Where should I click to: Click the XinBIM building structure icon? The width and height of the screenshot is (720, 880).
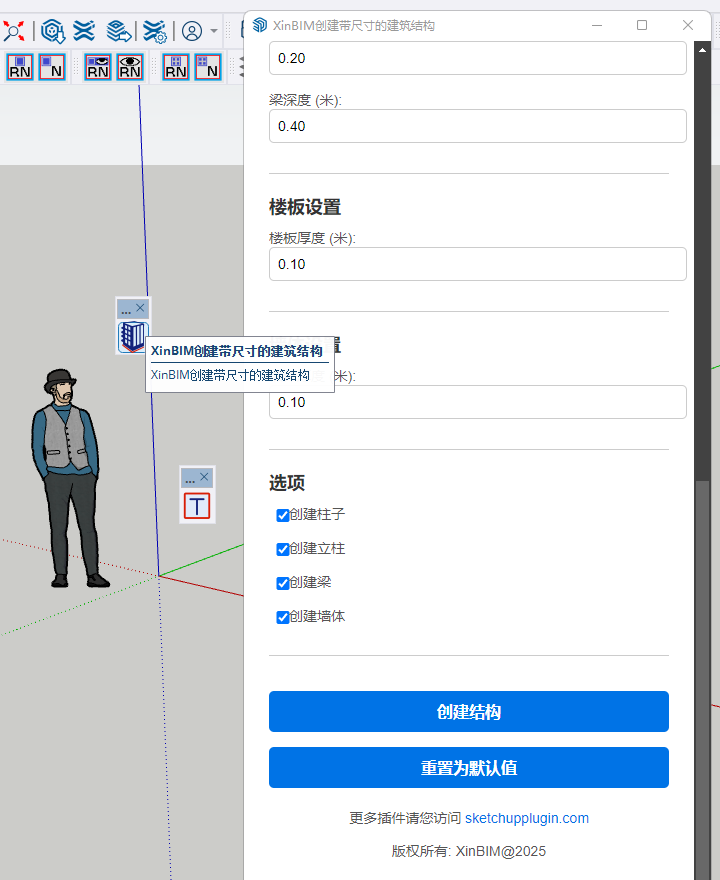pos(132,337)
